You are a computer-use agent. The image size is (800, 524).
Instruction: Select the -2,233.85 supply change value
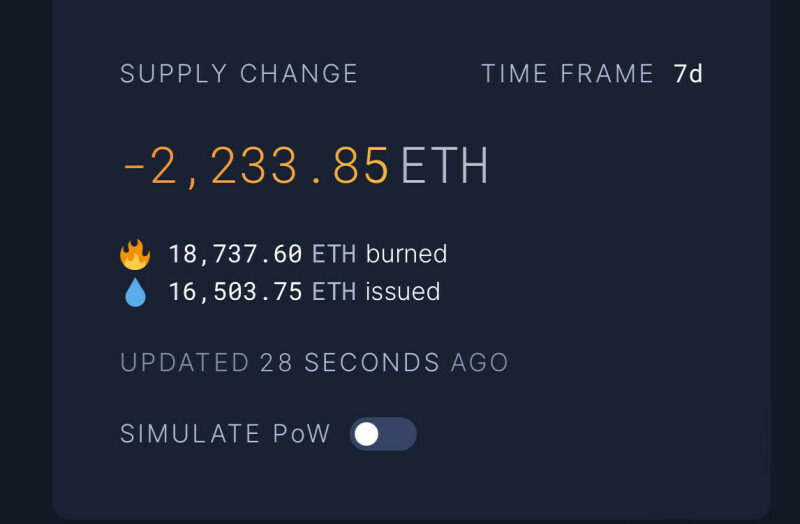point(255,166)
